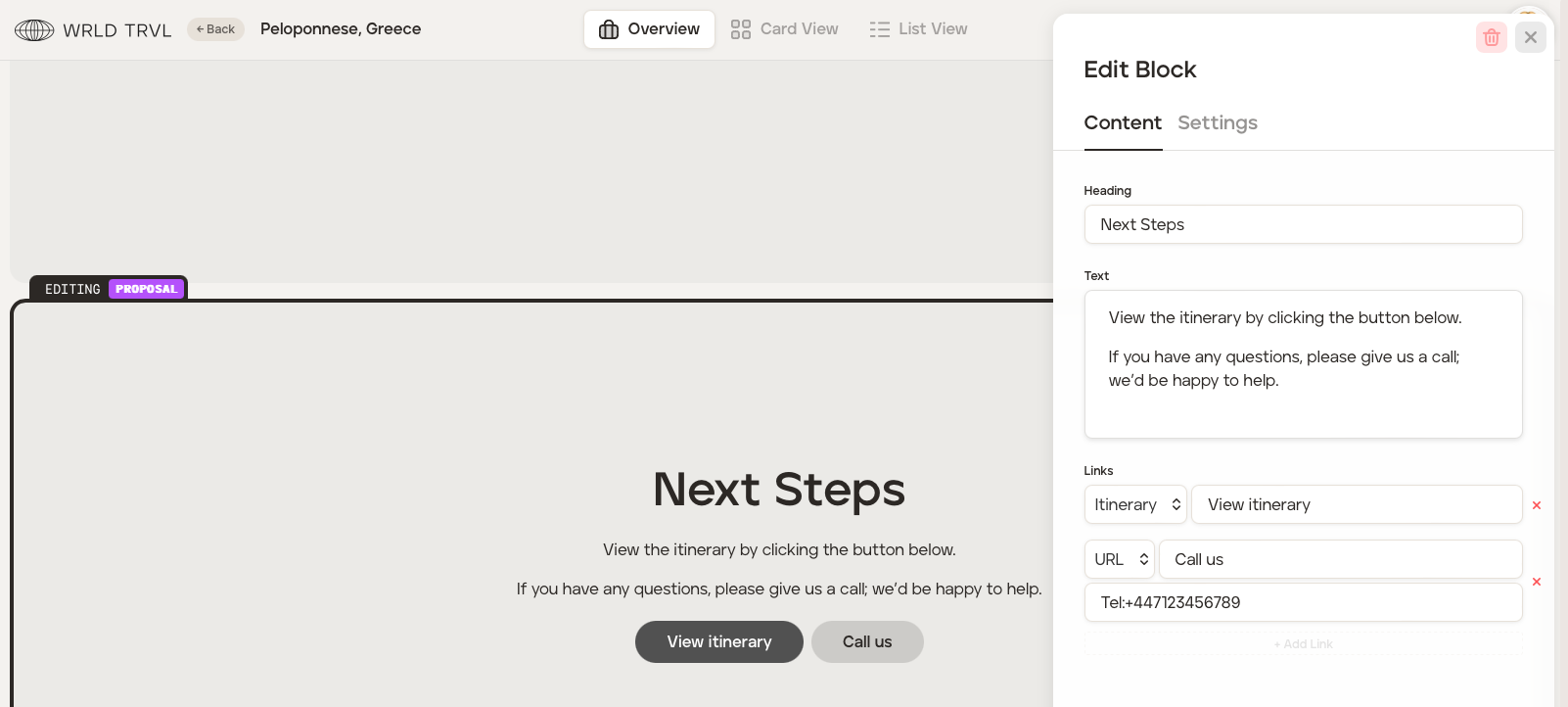Click into the Text body editor
The width and height of the screenshot is (1568, 707).
click(x=1303, y=364)
